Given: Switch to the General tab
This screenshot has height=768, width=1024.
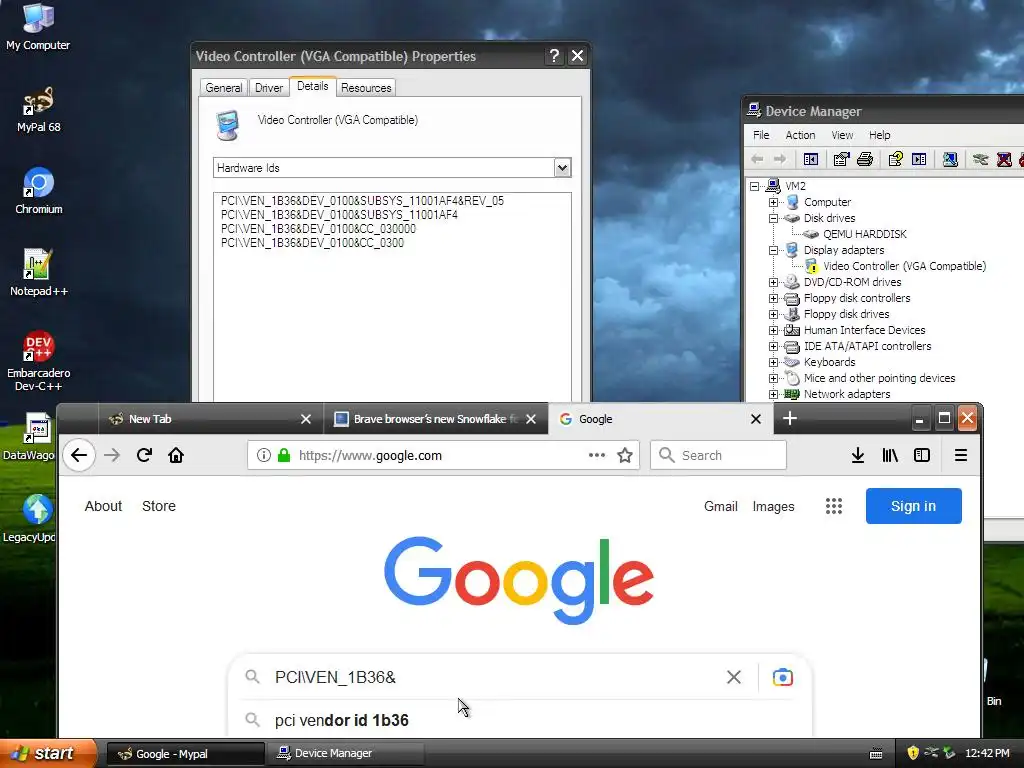Looking at the screenshot, I should coord(223,88).
